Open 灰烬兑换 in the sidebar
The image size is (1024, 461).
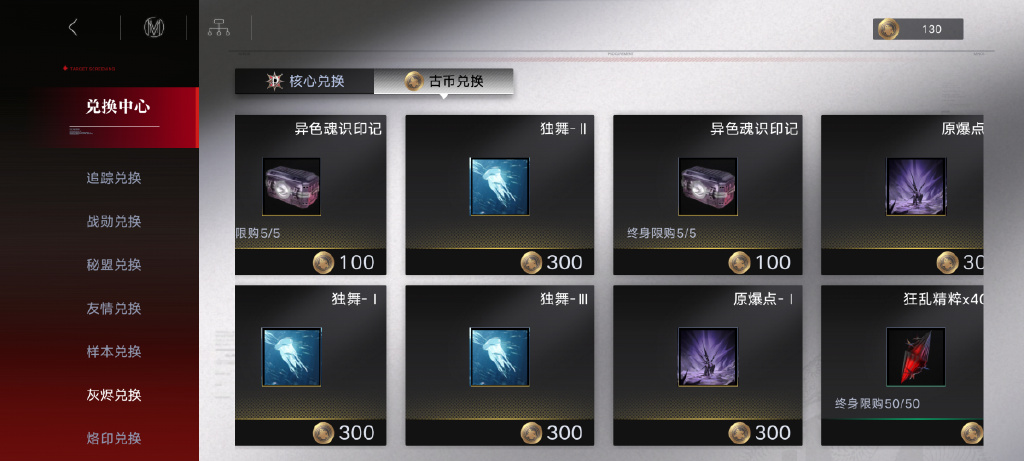[x=114, y=395]
